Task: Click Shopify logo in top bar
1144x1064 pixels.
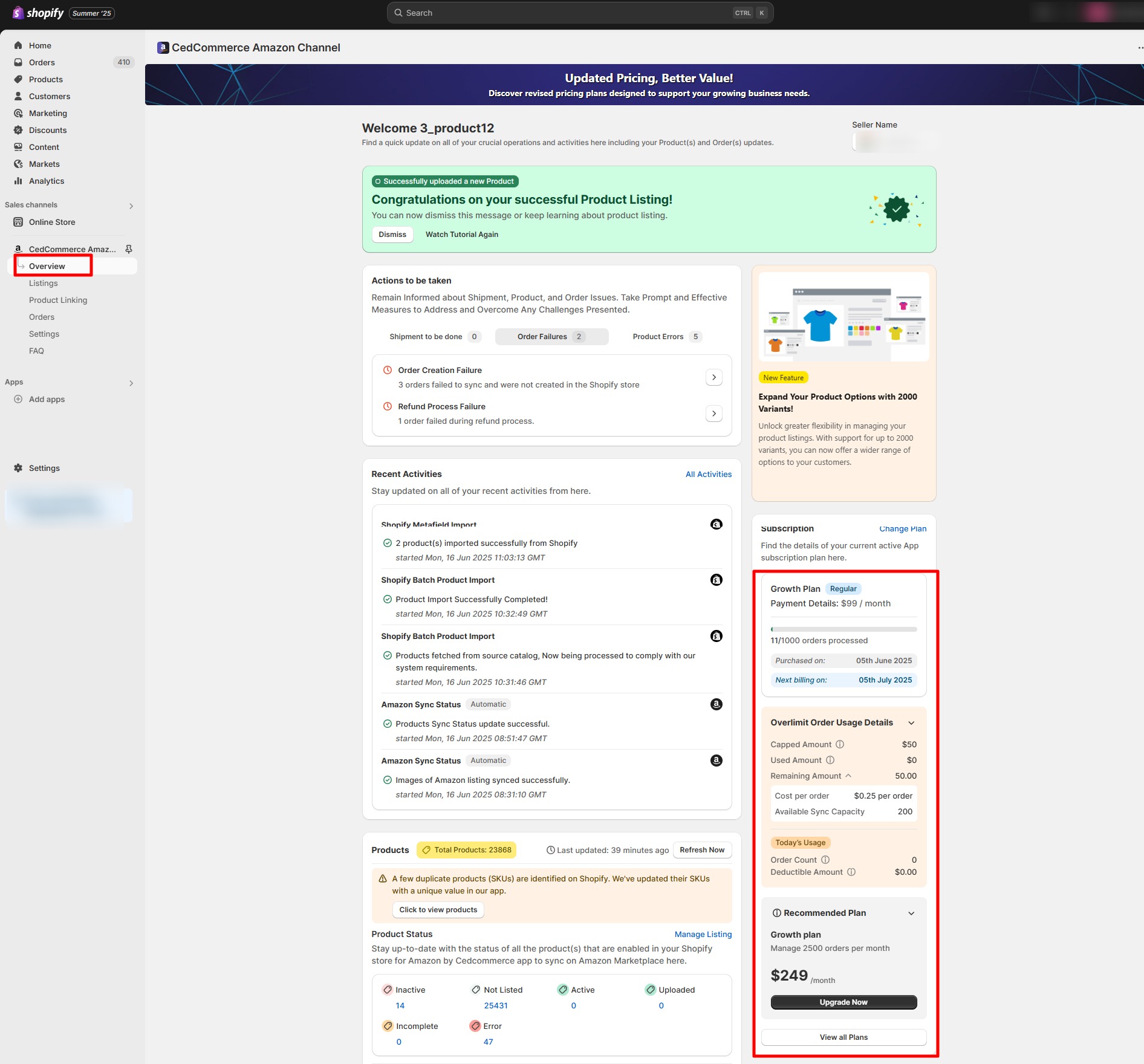Action: (38, 13)
